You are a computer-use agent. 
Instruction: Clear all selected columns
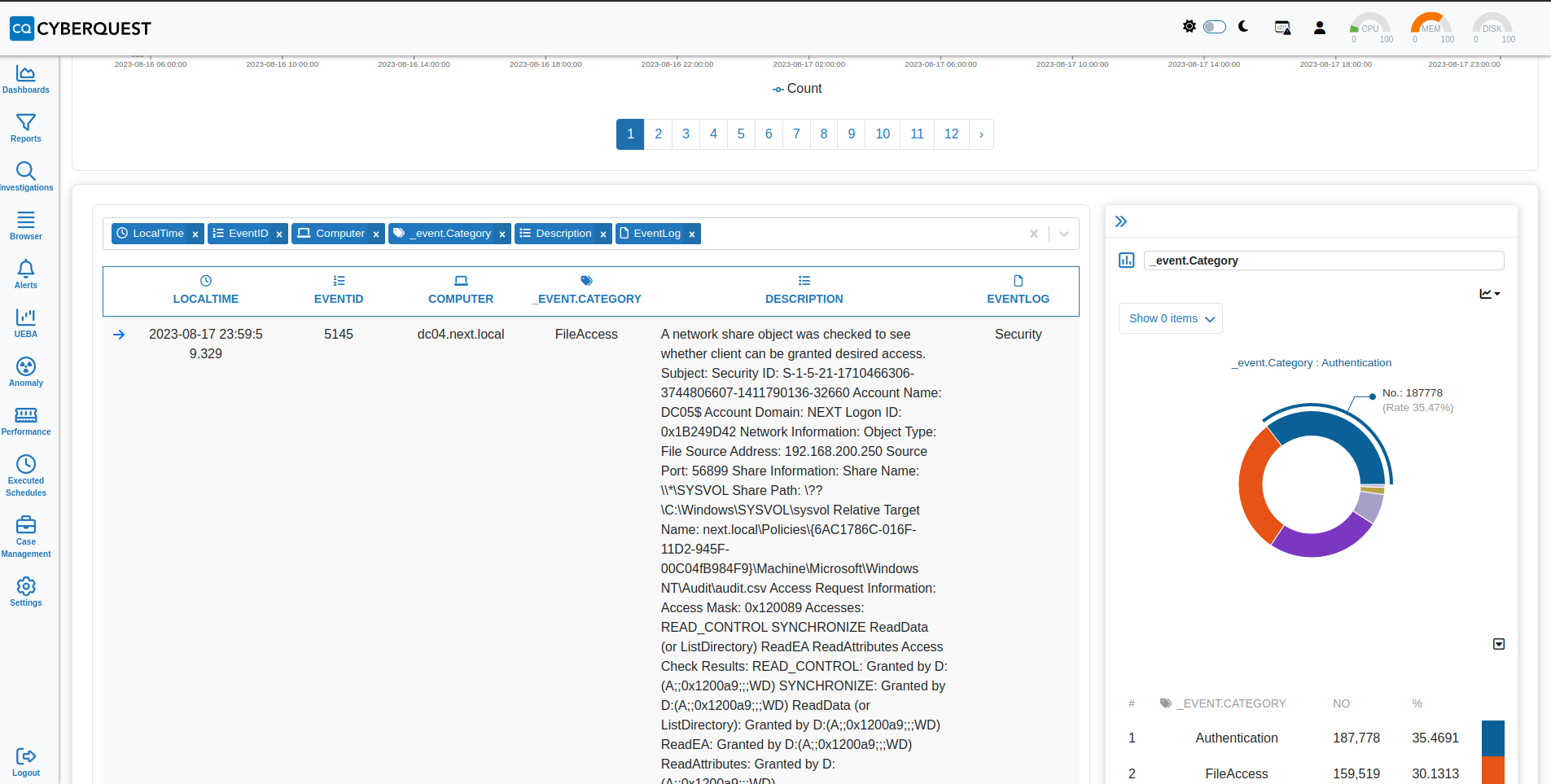click(1034, 234)
